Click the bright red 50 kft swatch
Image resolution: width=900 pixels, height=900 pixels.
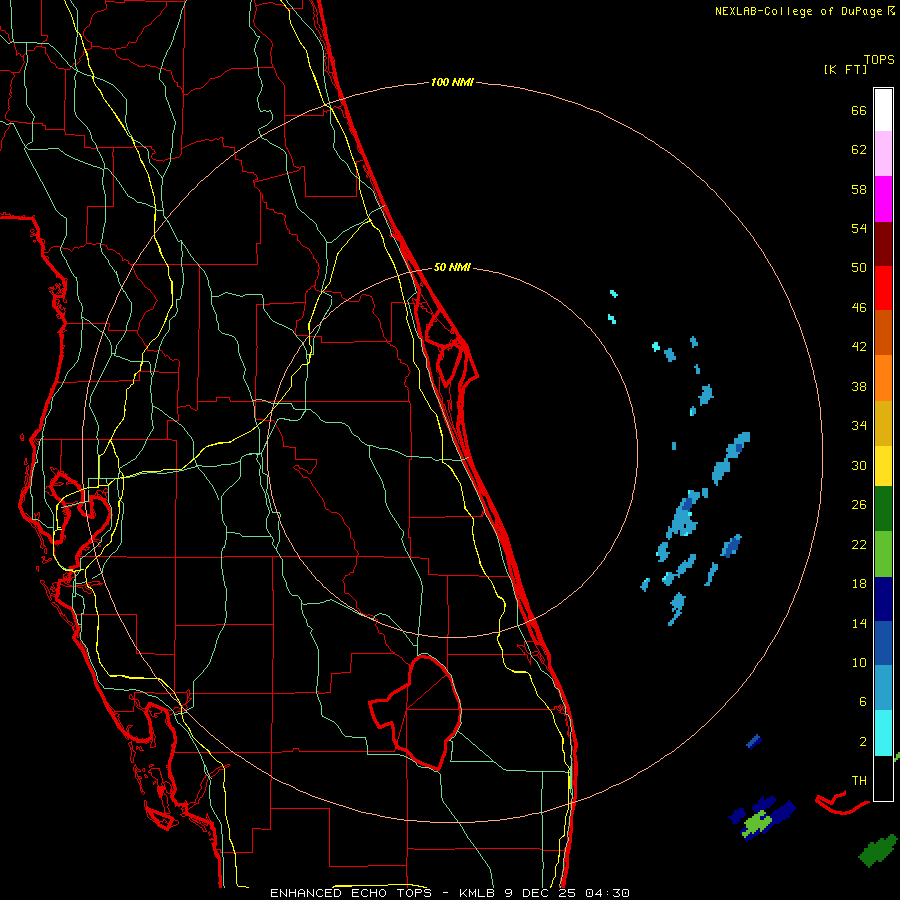(x=883, y=288)
